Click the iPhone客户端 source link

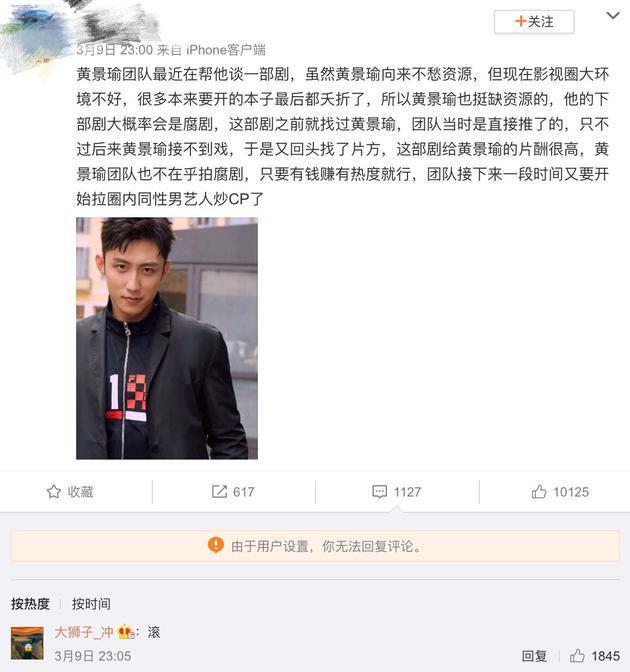point(226,50)
